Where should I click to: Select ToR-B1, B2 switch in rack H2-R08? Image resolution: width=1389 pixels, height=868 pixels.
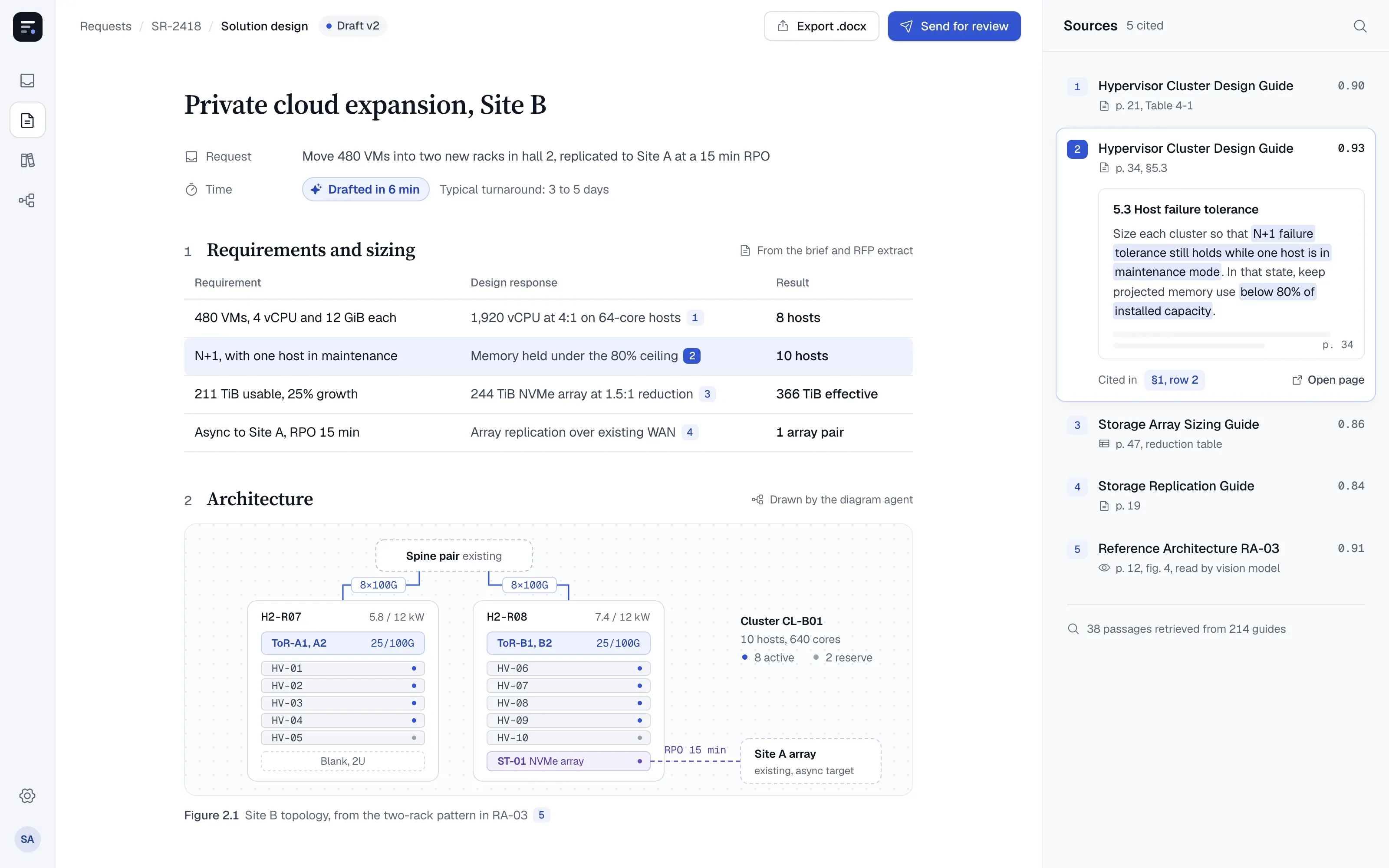(568, 643)
